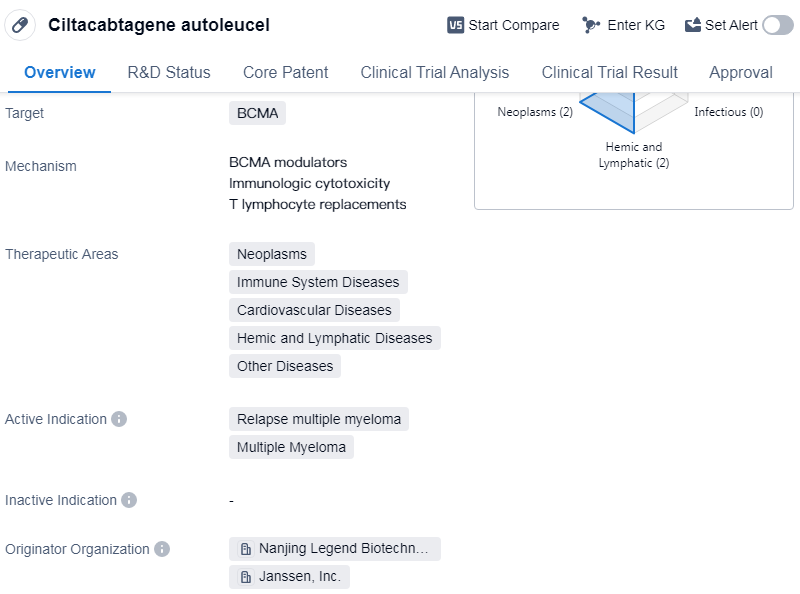
Task: Click Hemic and Lymphatic Diseases tag
Action: (x=334, y=338)
